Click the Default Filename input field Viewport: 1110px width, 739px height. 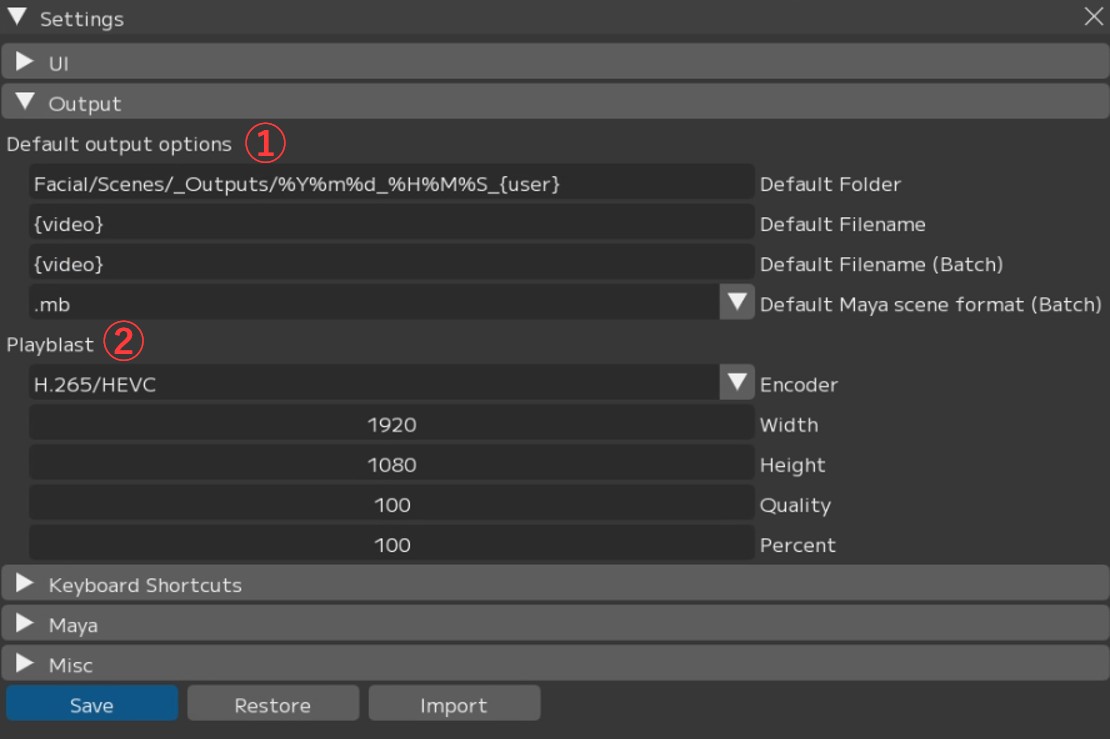[x=391, y=224]
